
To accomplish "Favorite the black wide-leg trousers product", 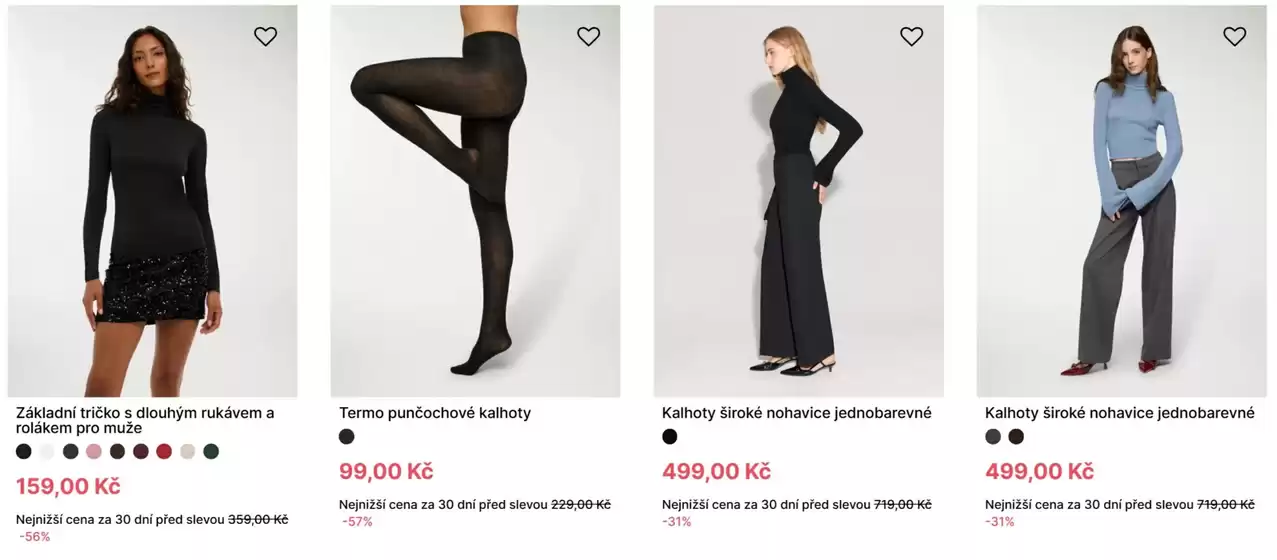I will pyautogui.click(x=911, y=37).
